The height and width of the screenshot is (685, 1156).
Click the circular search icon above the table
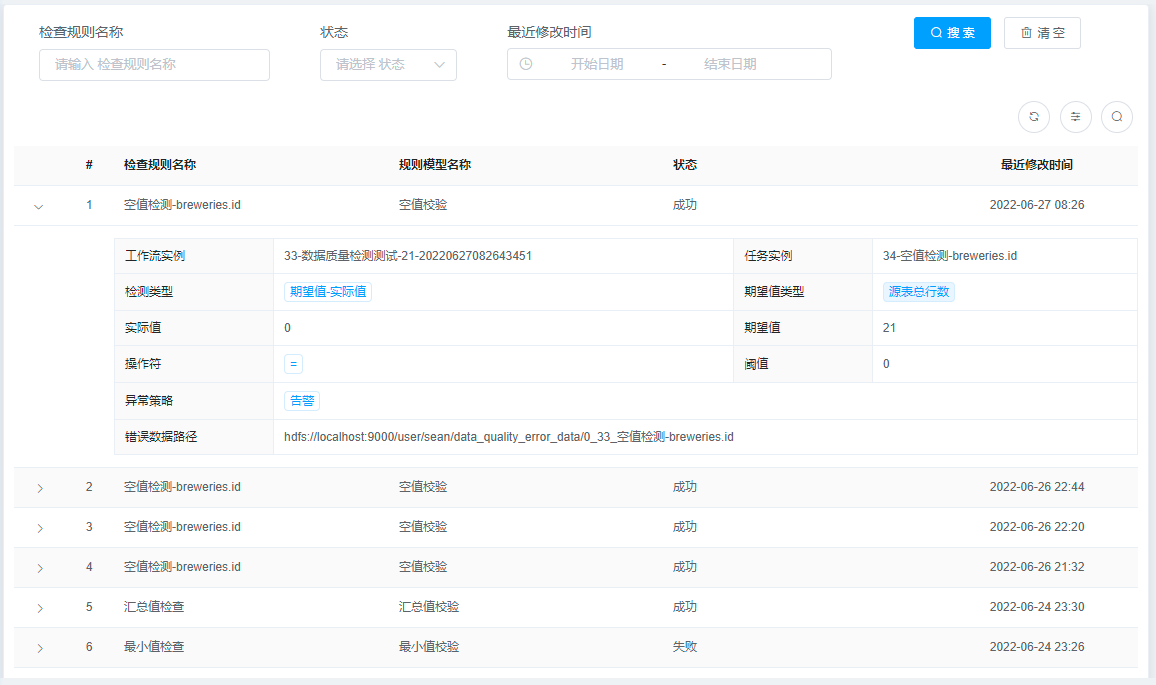pyautogui.click(x=1117, y=117)
